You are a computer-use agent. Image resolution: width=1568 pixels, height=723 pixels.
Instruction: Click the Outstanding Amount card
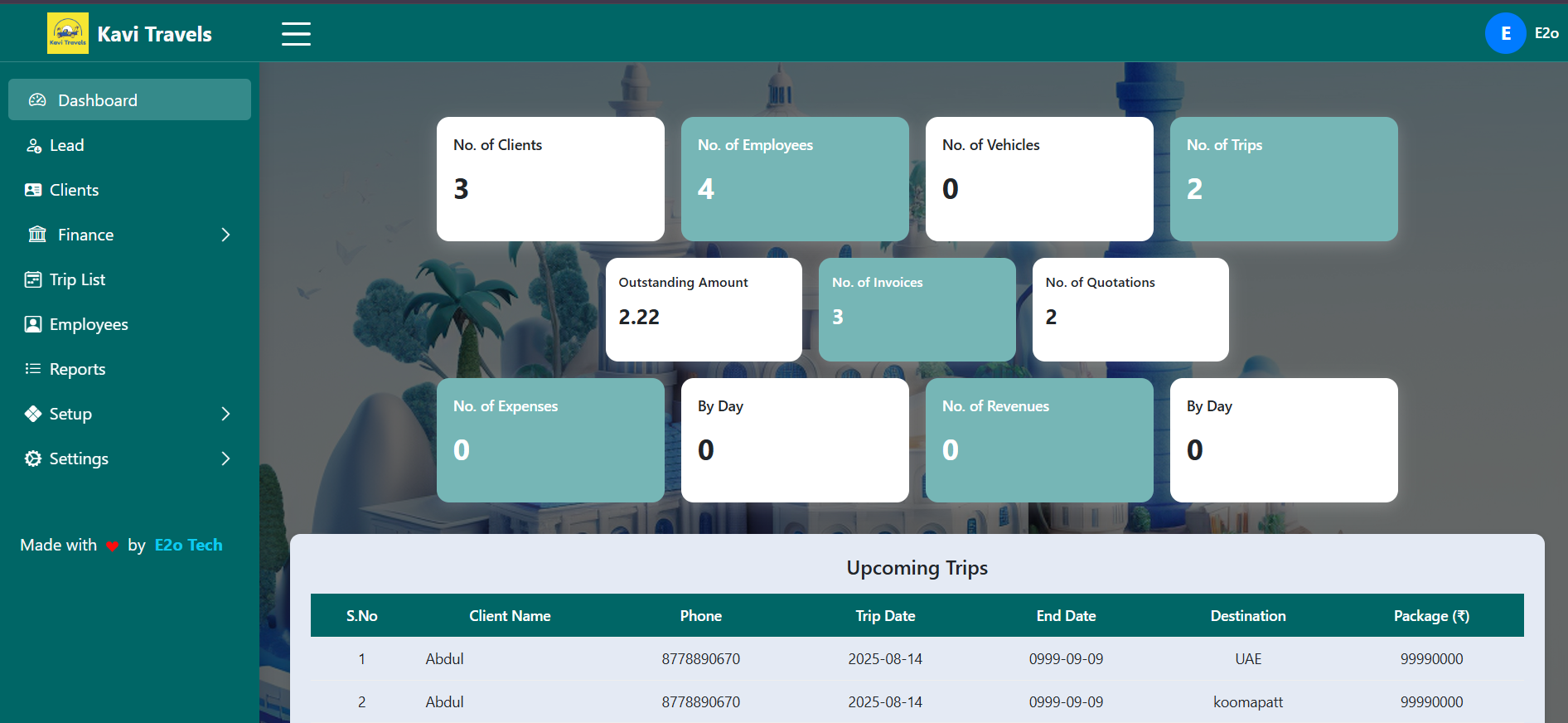(x=704, y=309)
